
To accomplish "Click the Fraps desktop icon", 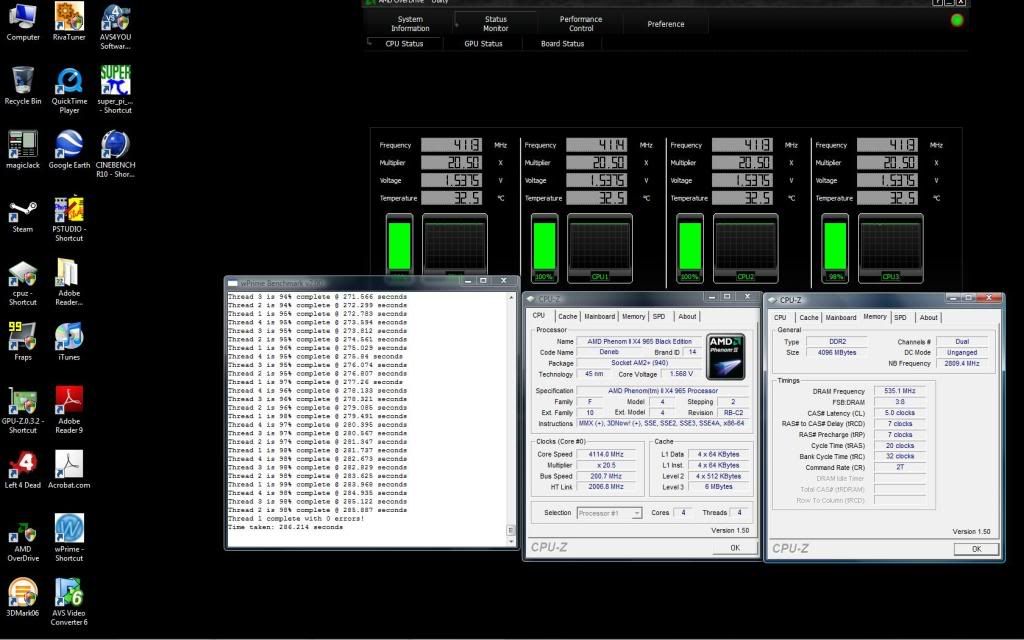I will [23, 342].
